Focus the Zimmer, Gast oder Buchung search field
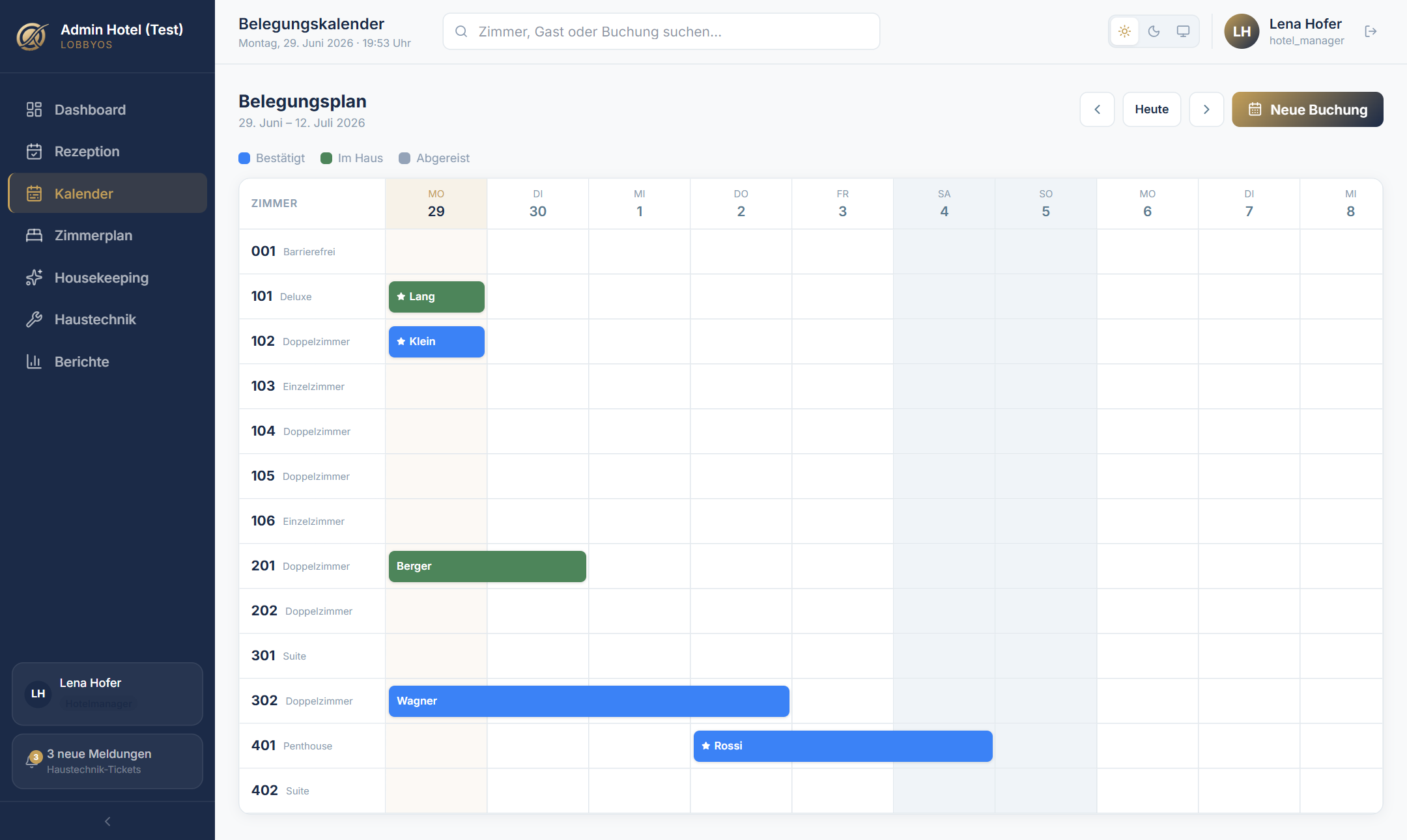The image size is (1407, 840). tap(661, 31)
